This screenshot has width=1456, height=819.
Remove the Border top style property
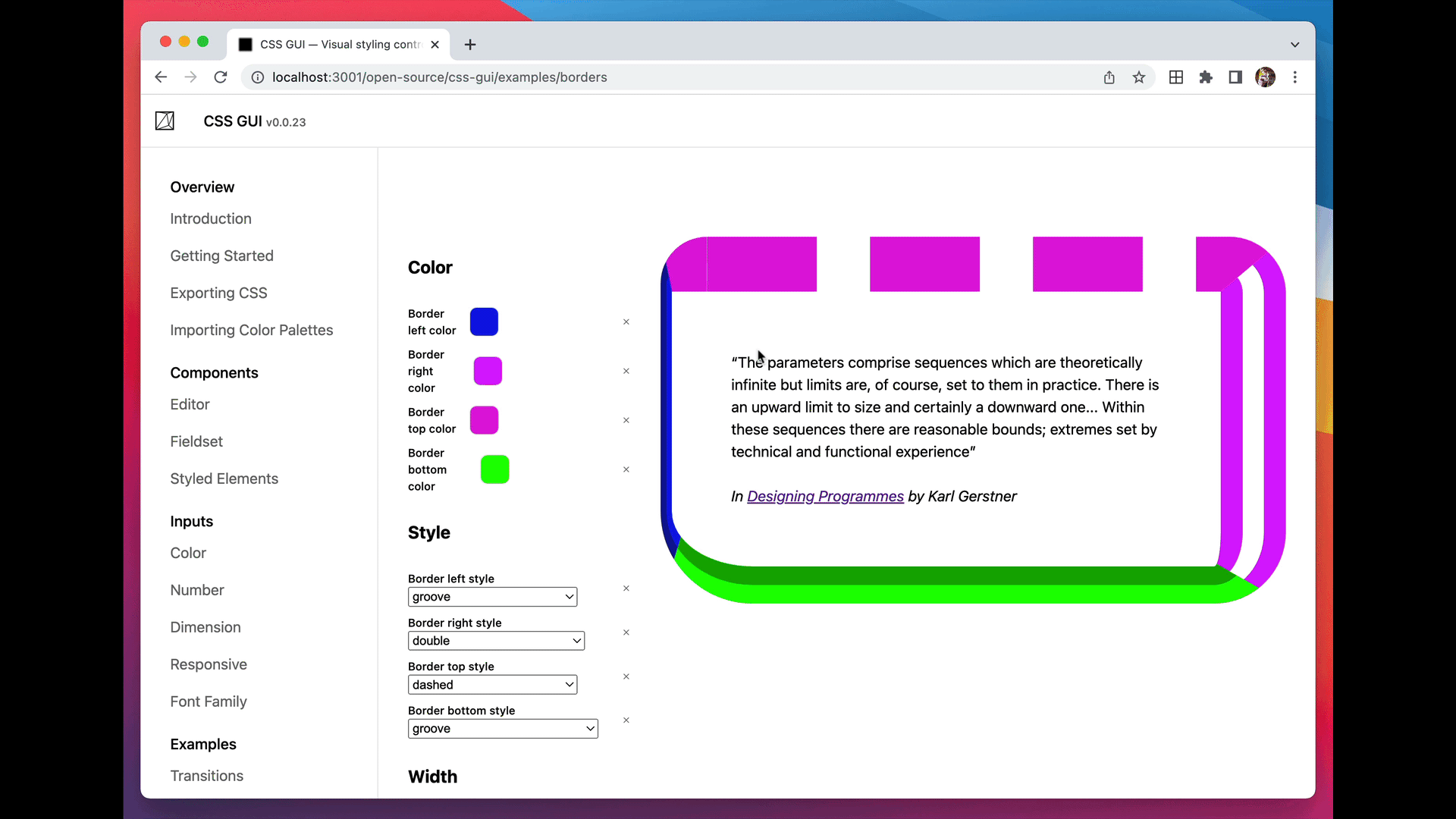point(626,676)
